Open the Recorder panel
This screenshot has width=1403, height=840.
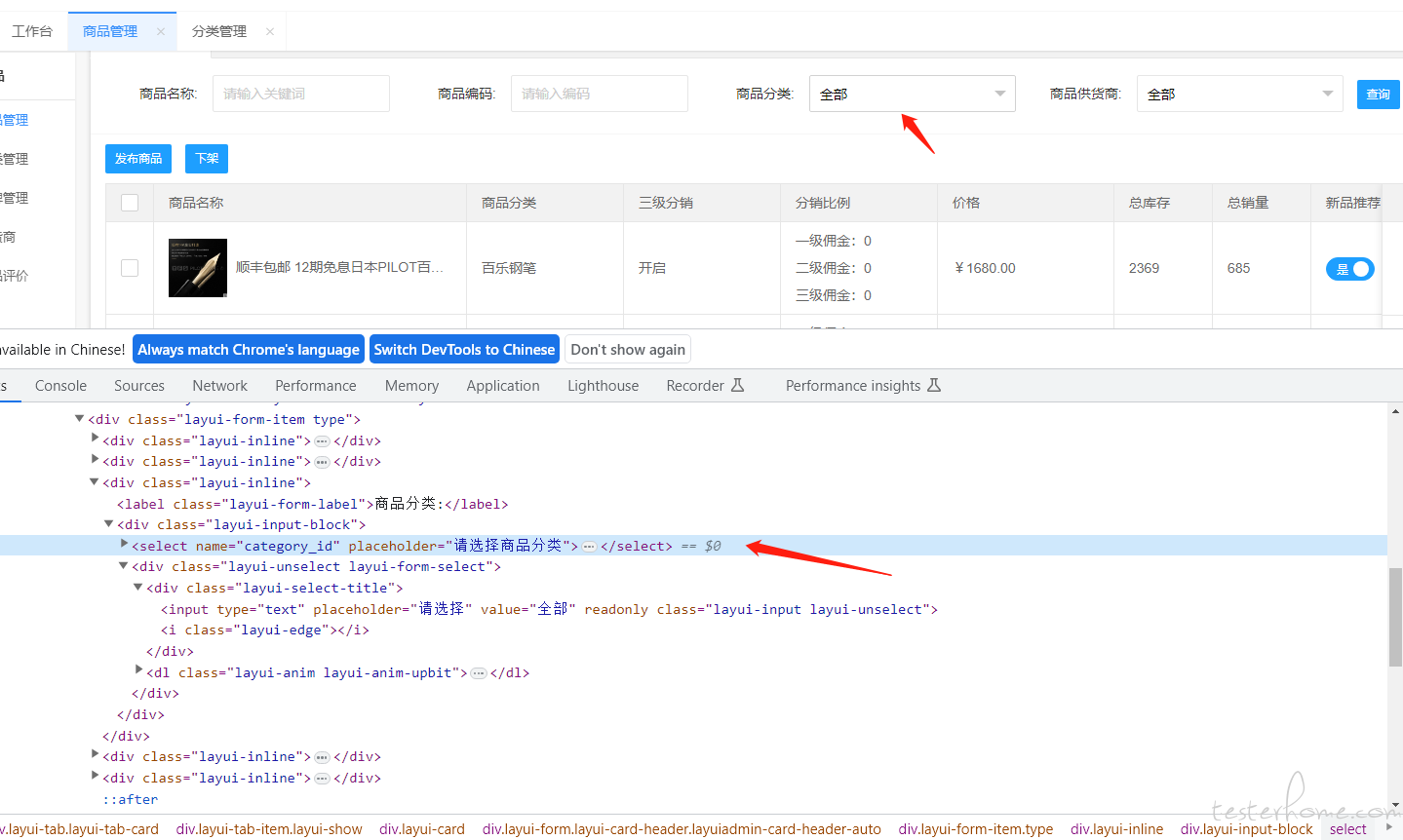pos(695,386)
